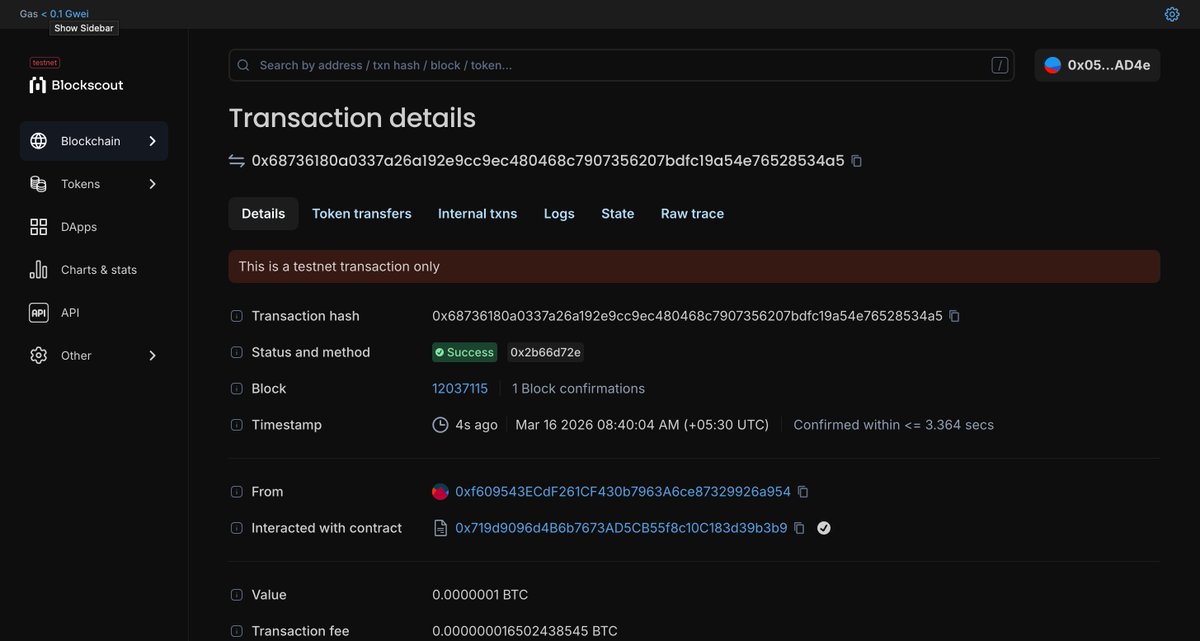Open the Internal txns tab

point(478,214)
